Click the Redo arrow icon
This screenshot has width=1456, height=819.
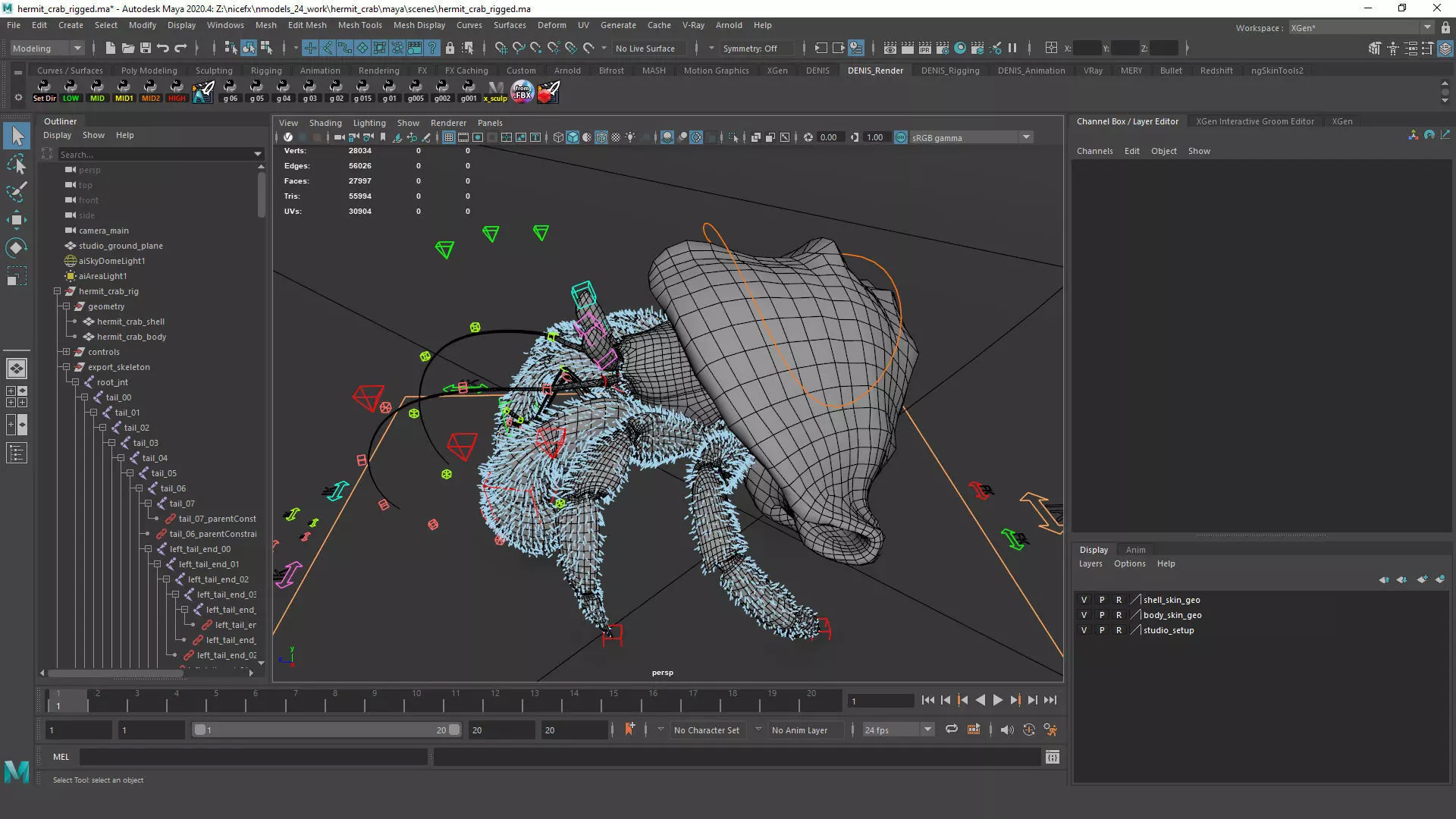180,48
